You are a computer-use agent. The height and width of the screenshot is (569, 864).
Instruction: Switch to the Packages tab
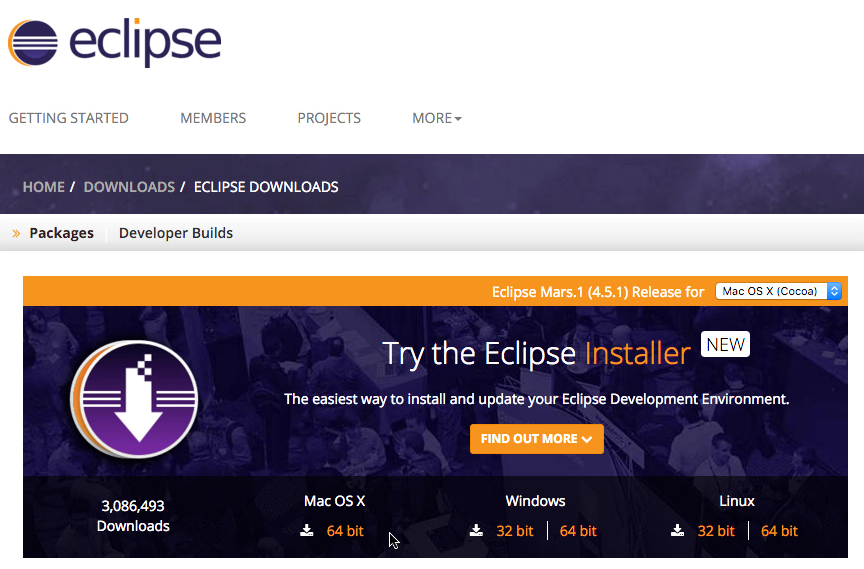[x=62, y=233]
